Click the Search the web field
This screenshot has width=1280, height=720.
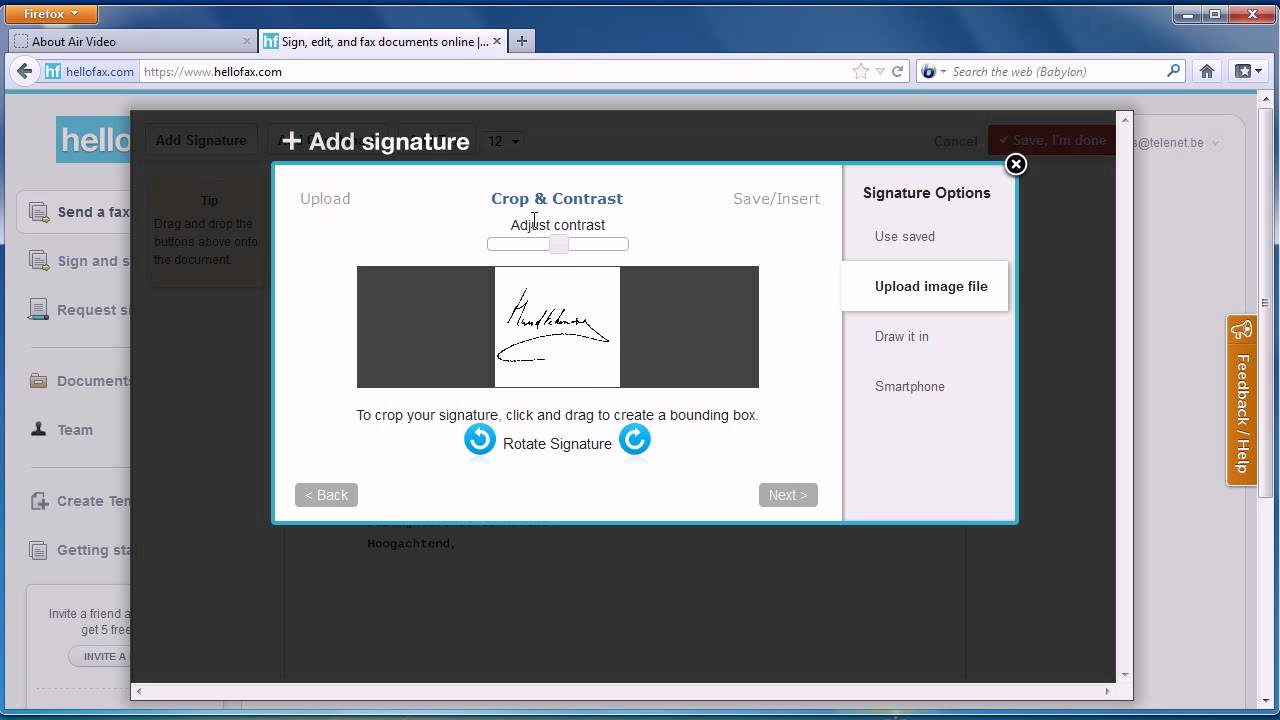pos(1055,71)
